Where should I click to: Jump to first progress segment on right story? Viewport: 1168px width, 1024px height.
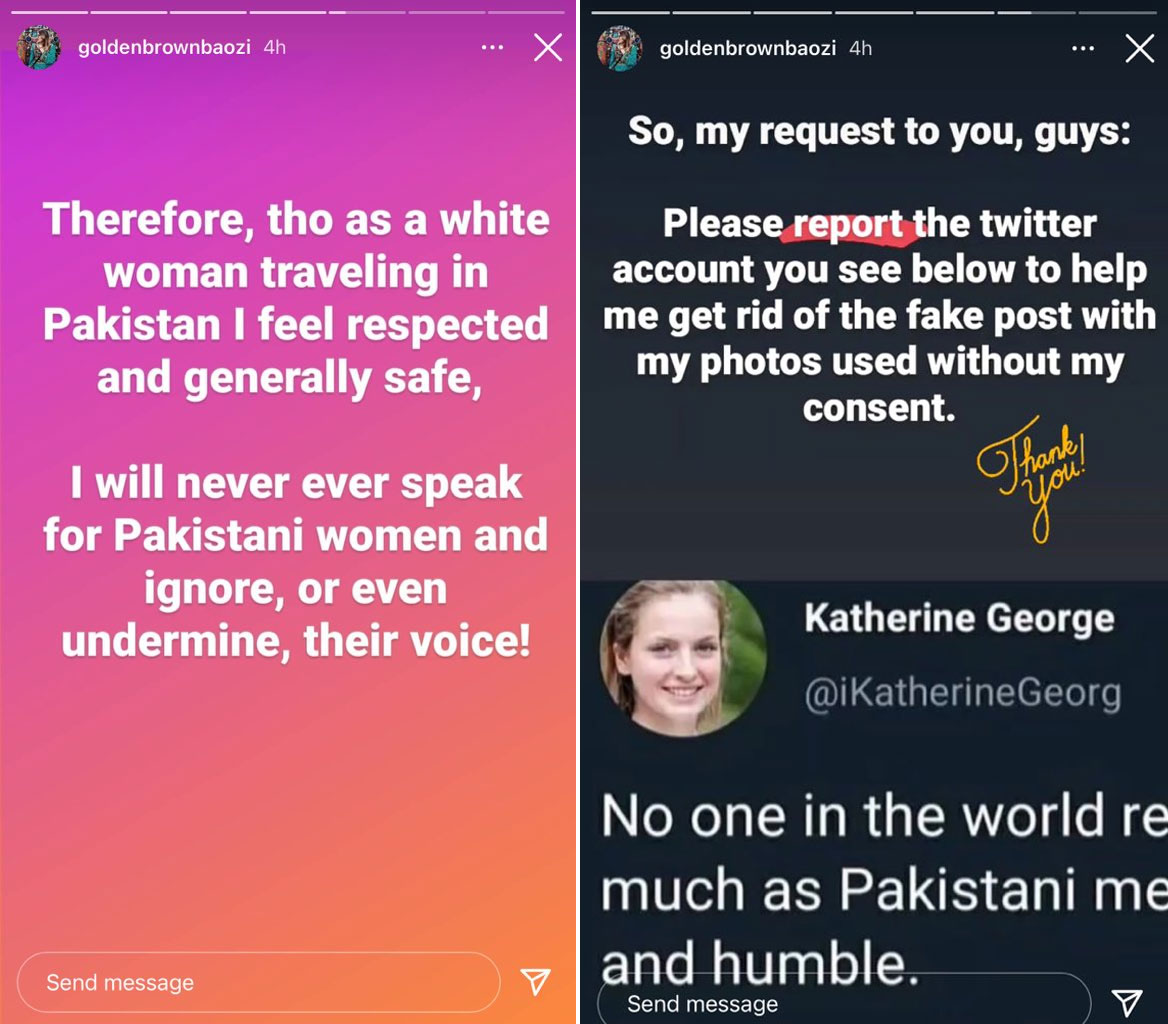[x=631, y=12]
